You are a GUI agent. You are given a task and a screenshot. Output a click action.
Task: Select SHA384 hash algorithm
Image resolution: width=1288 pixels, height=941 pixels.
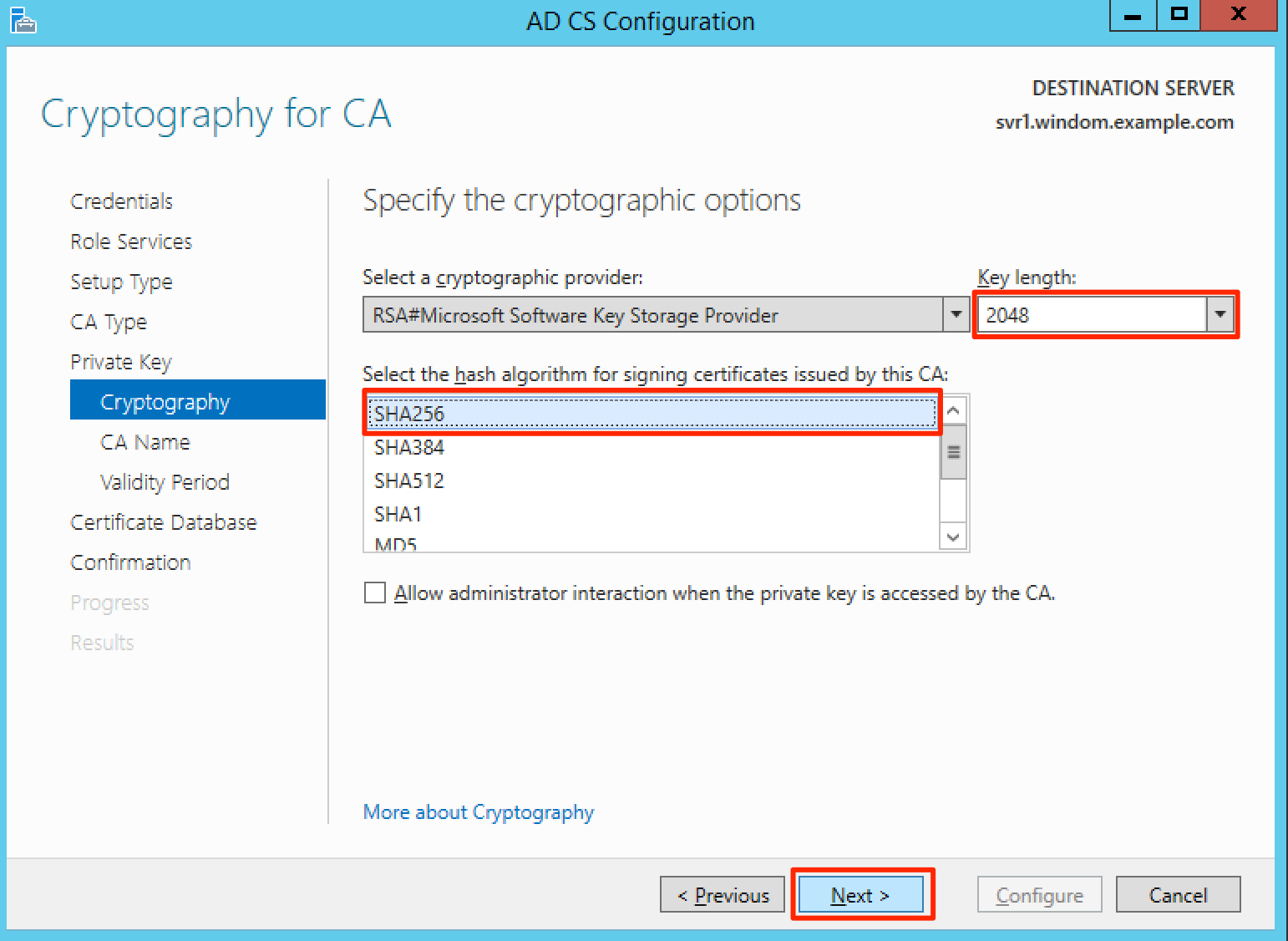(x=409, y=448)
